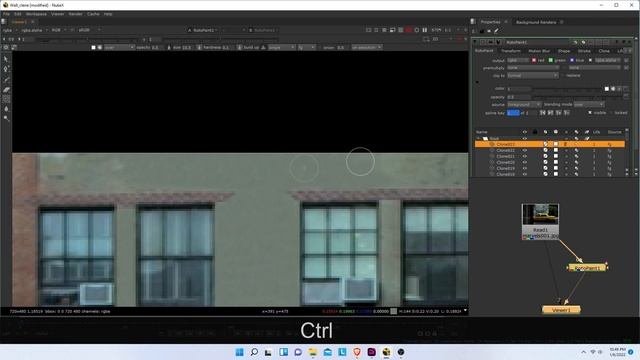Click the opacity slider track
The width and height of the screenshot is (640, 360).
[578, 97]
